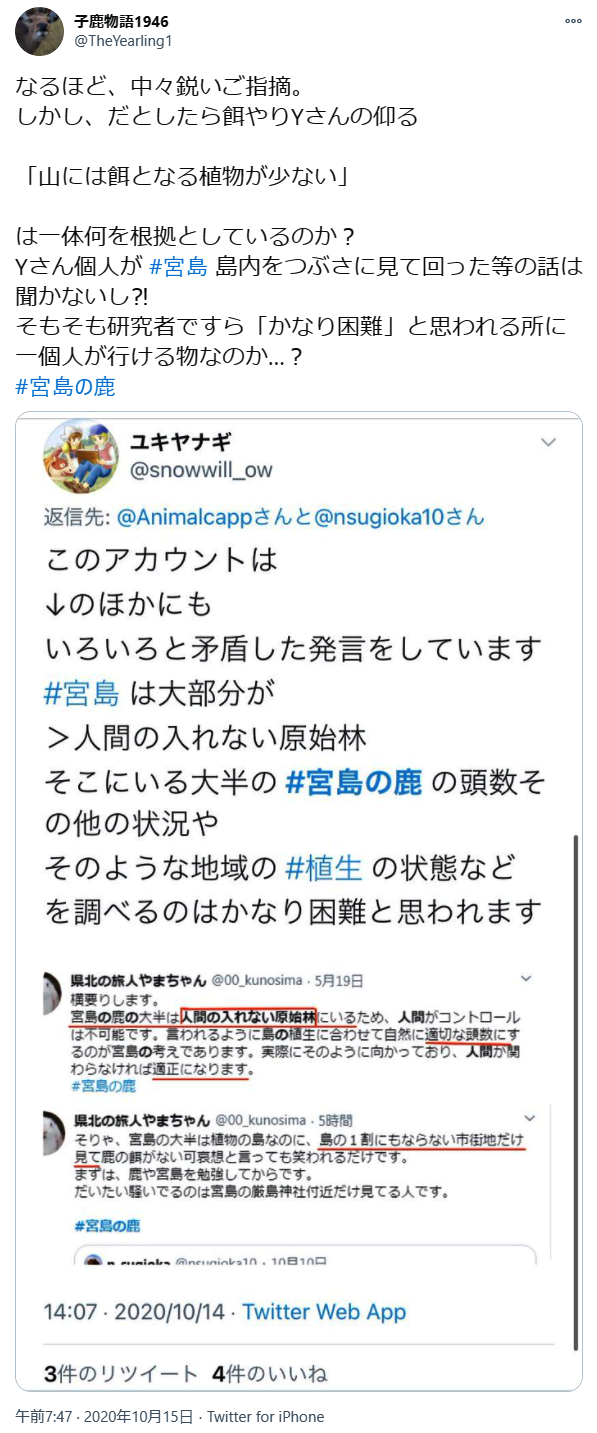Expand chevron on first 県北の旅人やまちゃん quoted tweet

coord(526,978)
